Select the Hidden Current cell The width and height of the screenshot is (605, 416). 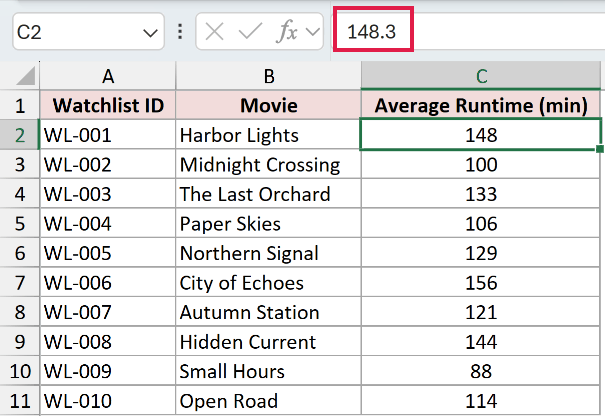click(269, 342)
